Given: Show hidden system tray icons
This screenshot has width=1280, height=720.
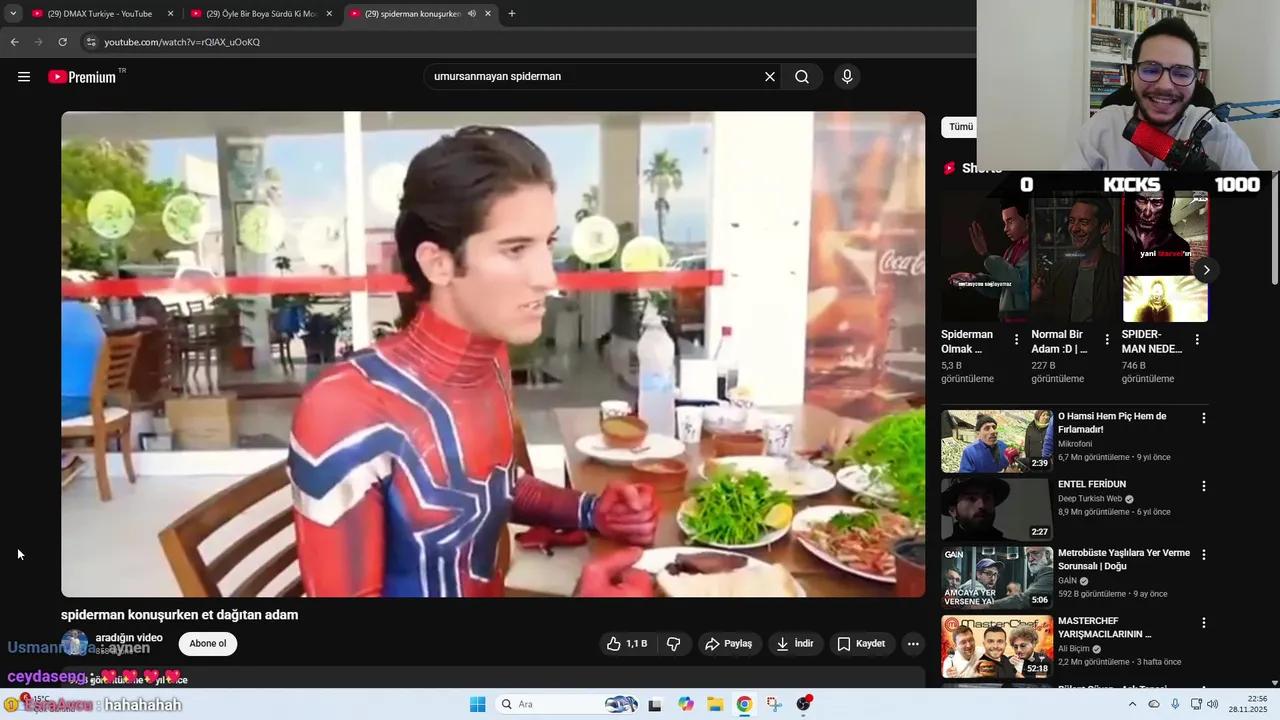Looking at the screenshot, I should tap(1132, 704).
